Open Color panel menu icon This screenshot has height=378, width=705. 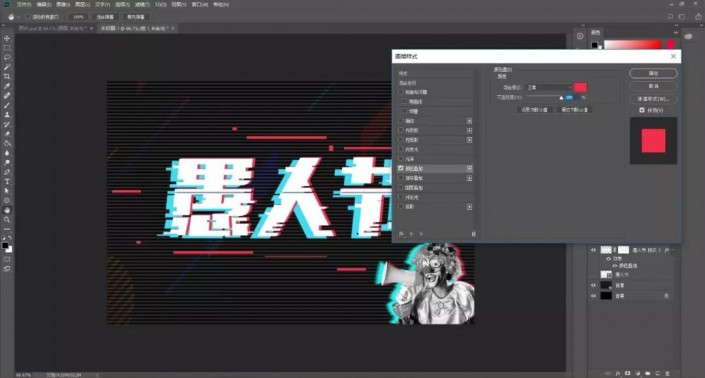[x=675, y=32]
